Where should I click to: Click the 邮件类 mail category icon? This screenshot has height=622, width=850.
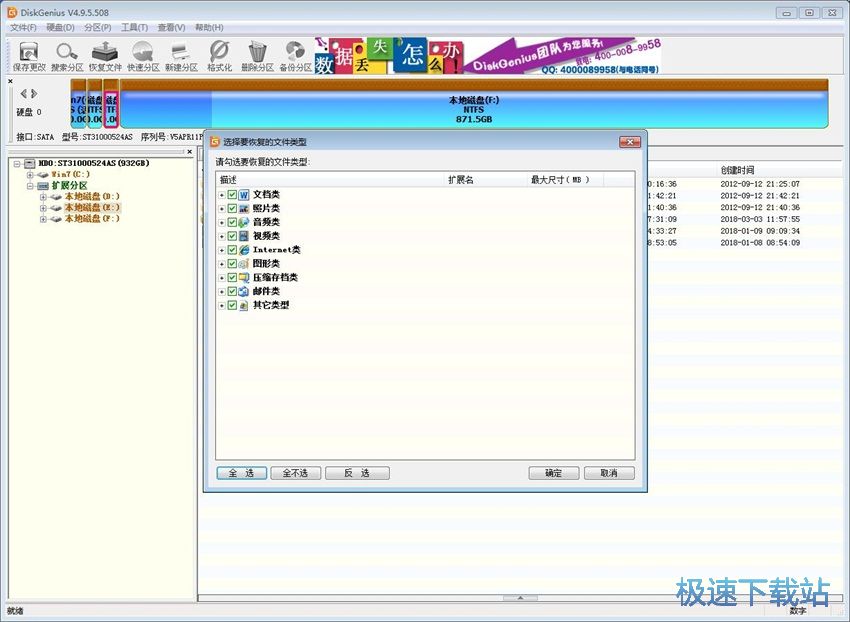tap(244, 292)
